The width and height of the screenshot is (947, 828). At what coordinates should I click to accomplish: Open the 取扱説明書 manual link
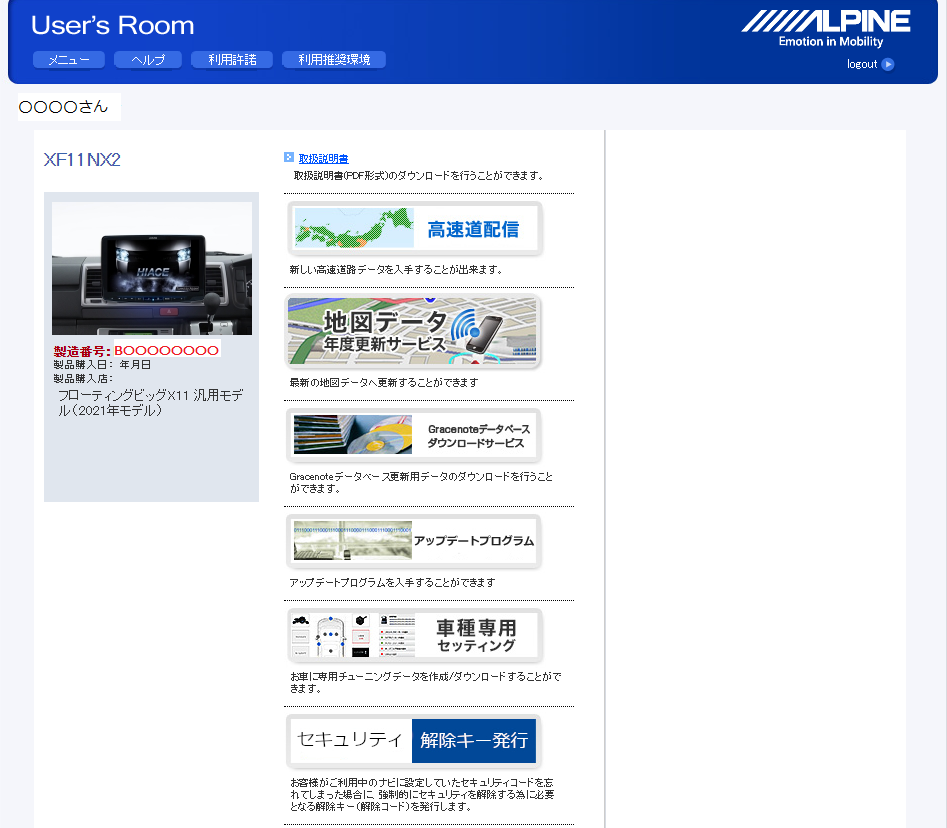pyautogui.click(x=323, y=158)
